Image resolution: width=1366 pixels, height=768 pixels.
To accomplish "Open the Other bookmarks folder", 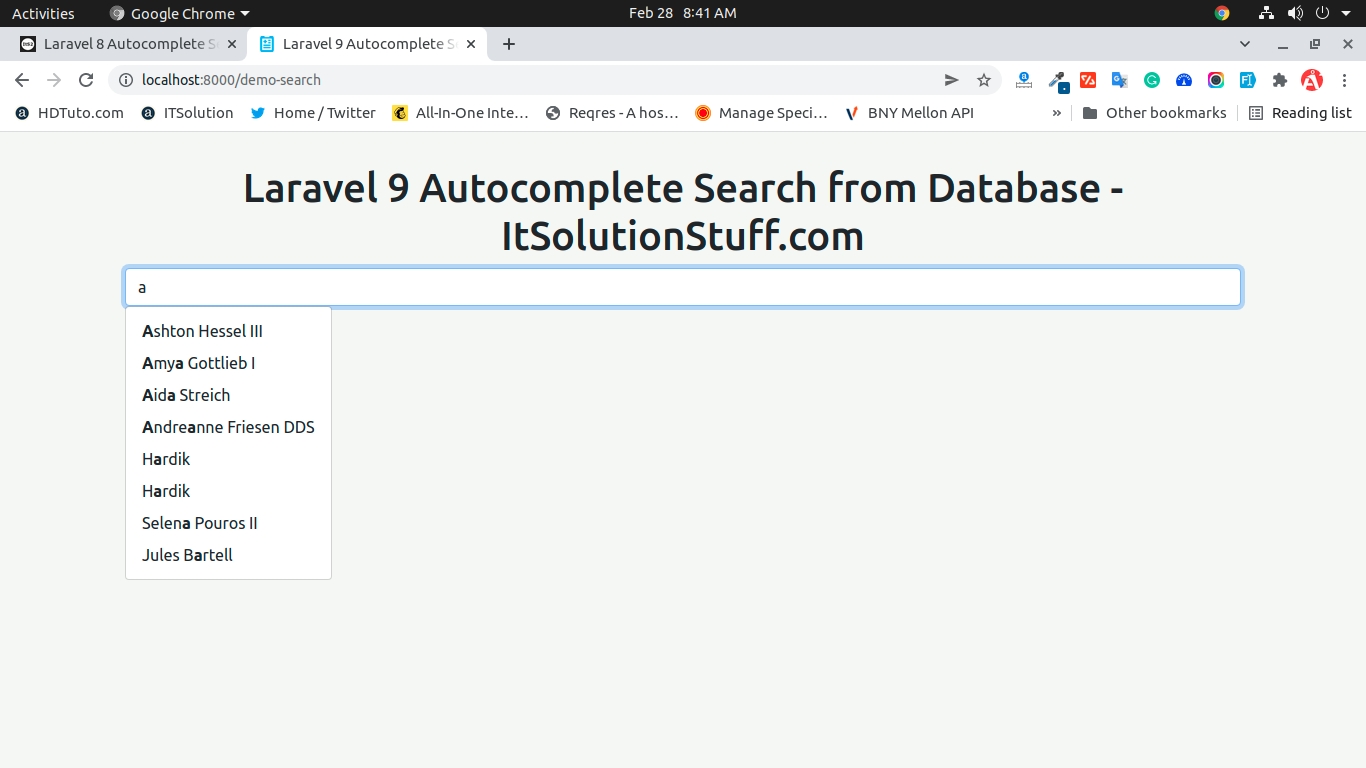I will click(x=1154, y=113).
